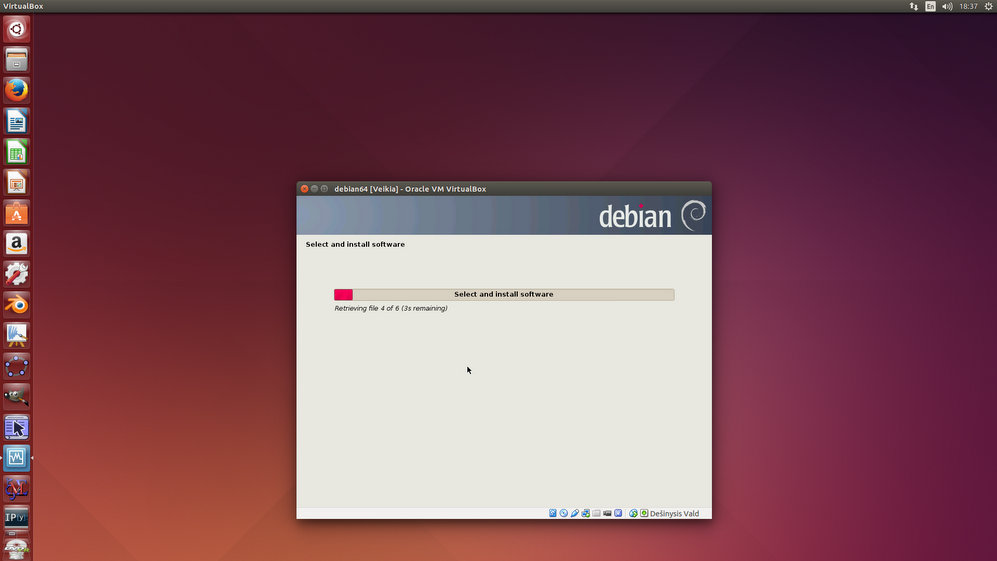Open the keyboard layout En indicator
Screen dimensions: 997x561
pos(930,6)
